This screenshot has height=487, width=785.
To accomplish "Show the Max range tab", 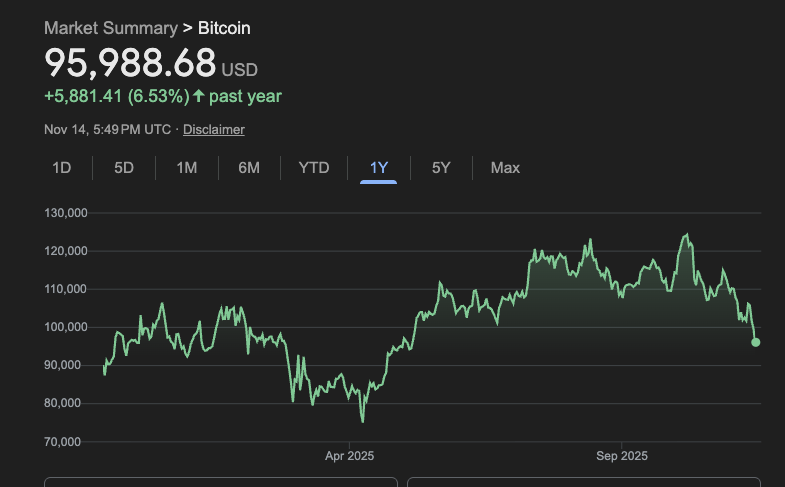I will [x=505, y=168].
